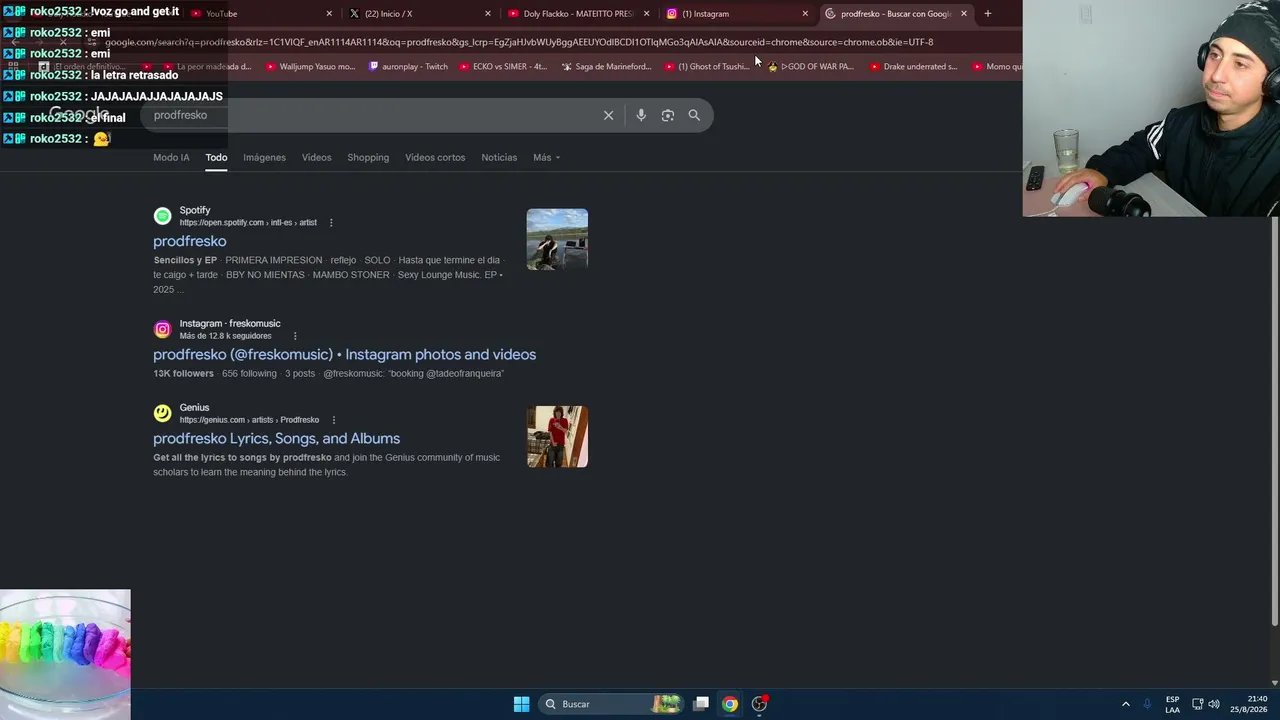
Task: Show hidden system tray icons
Action: (x=1125, y=704)
